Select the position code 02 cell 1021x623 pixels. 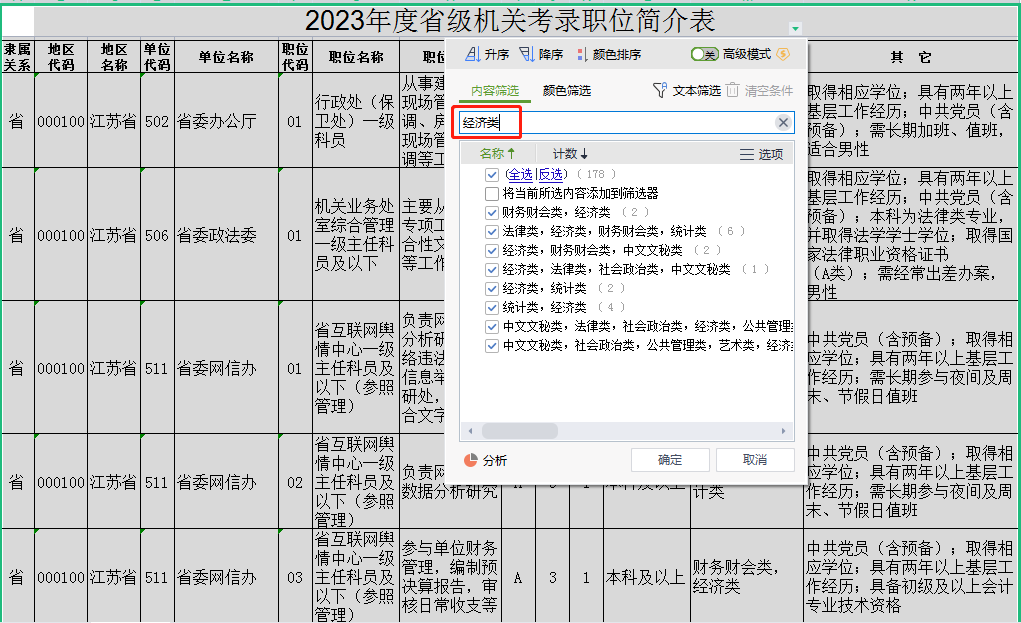(x=295, y=482)
